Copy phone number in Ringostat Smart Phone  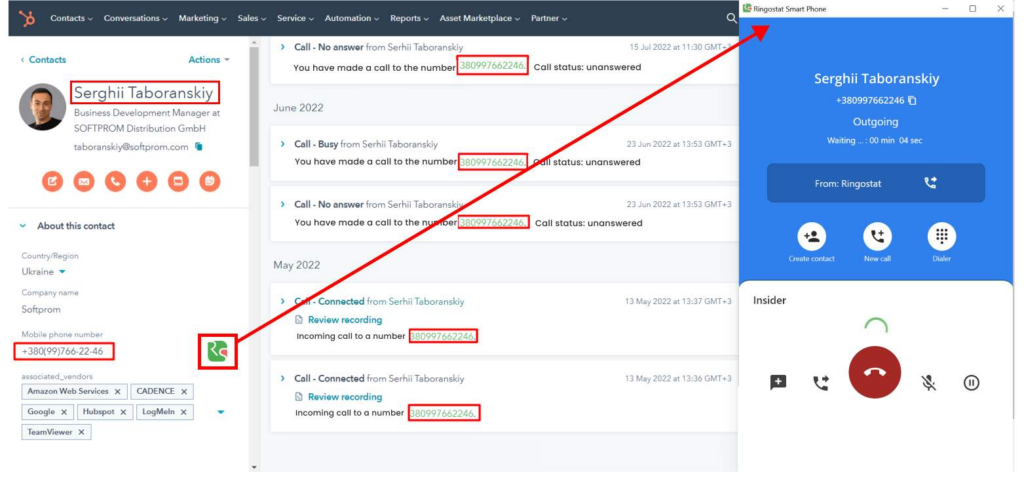[x=912, y=101]
